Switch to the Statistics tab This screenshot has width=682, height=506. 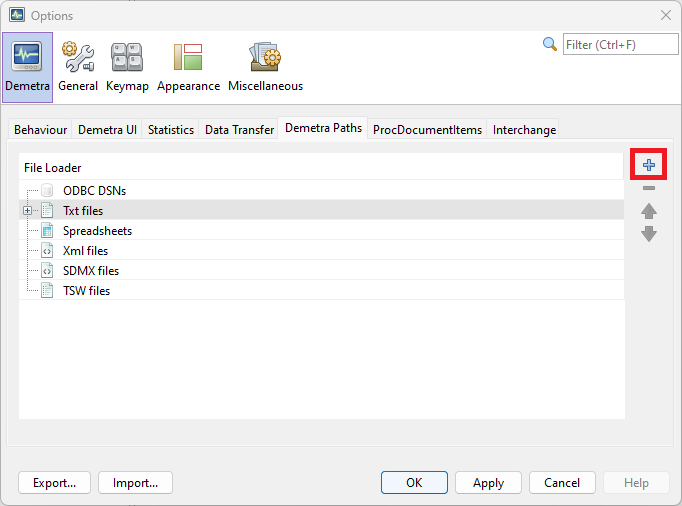coord(171,130)
